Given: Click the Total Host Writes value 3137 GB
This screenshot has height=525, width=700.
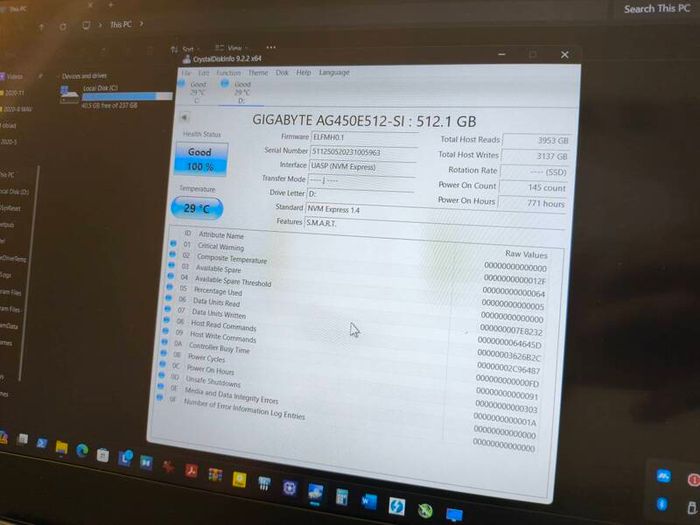Looking at the screenshot, I should click(x=536, y=156).
